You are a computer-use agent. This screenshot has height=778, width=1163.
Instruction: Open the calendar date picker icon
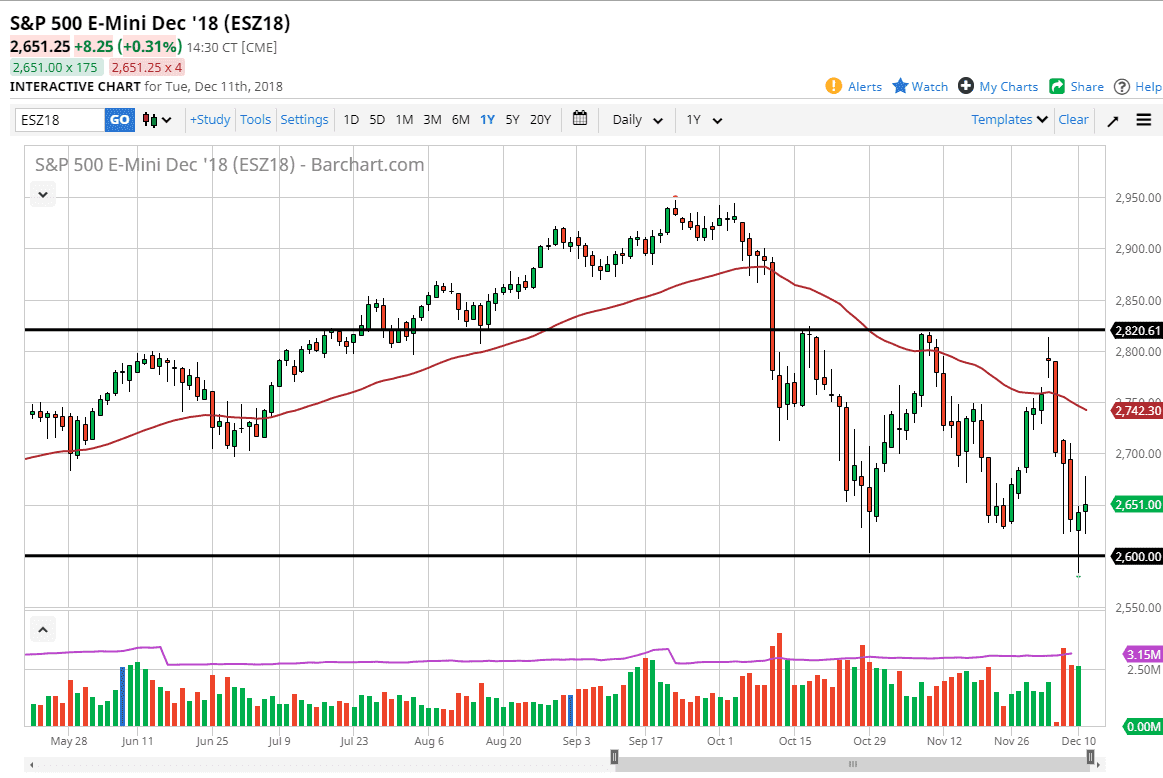(x=579, y=119)
